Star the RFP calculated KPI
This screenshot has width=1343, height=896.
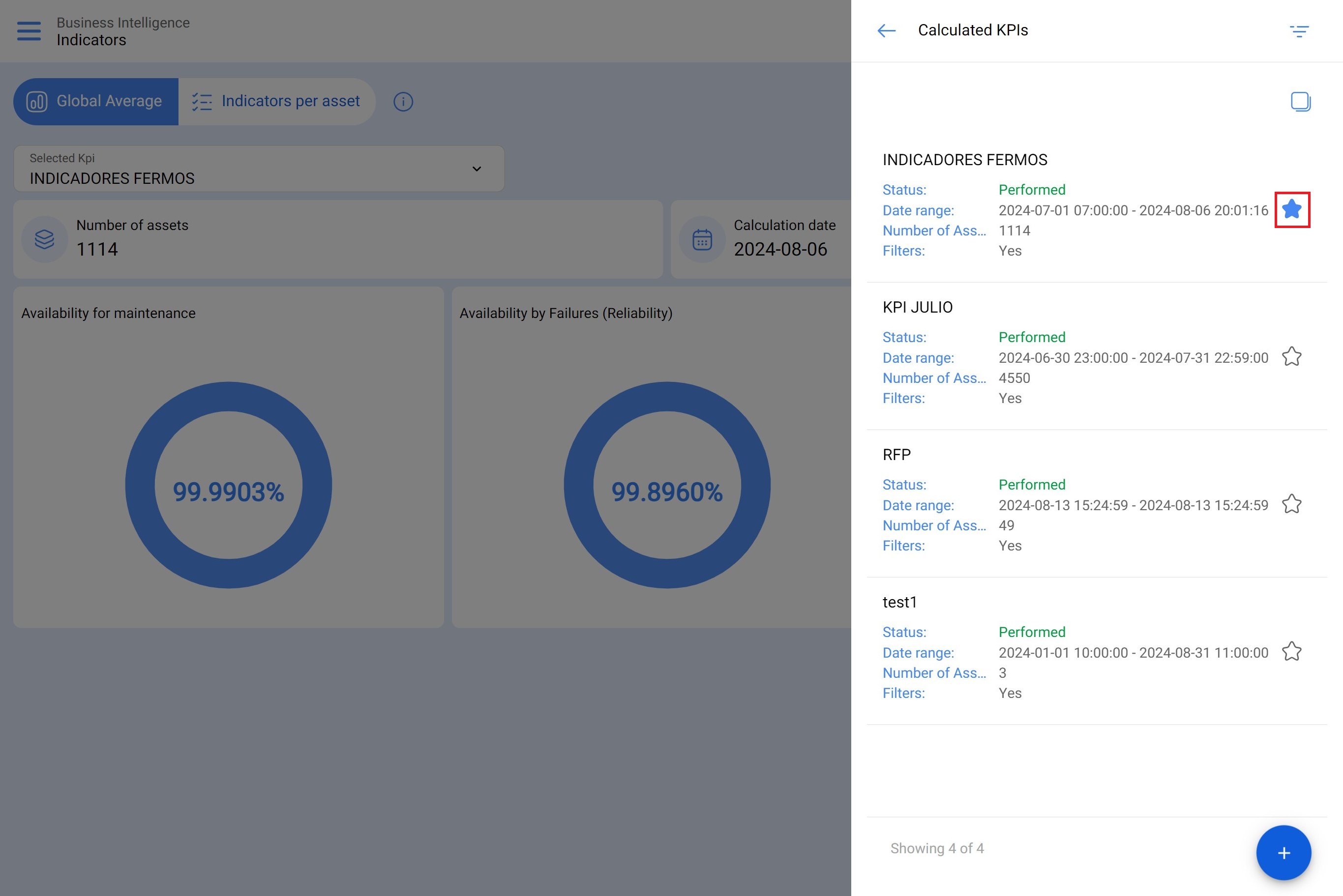tap(1291, 505)
